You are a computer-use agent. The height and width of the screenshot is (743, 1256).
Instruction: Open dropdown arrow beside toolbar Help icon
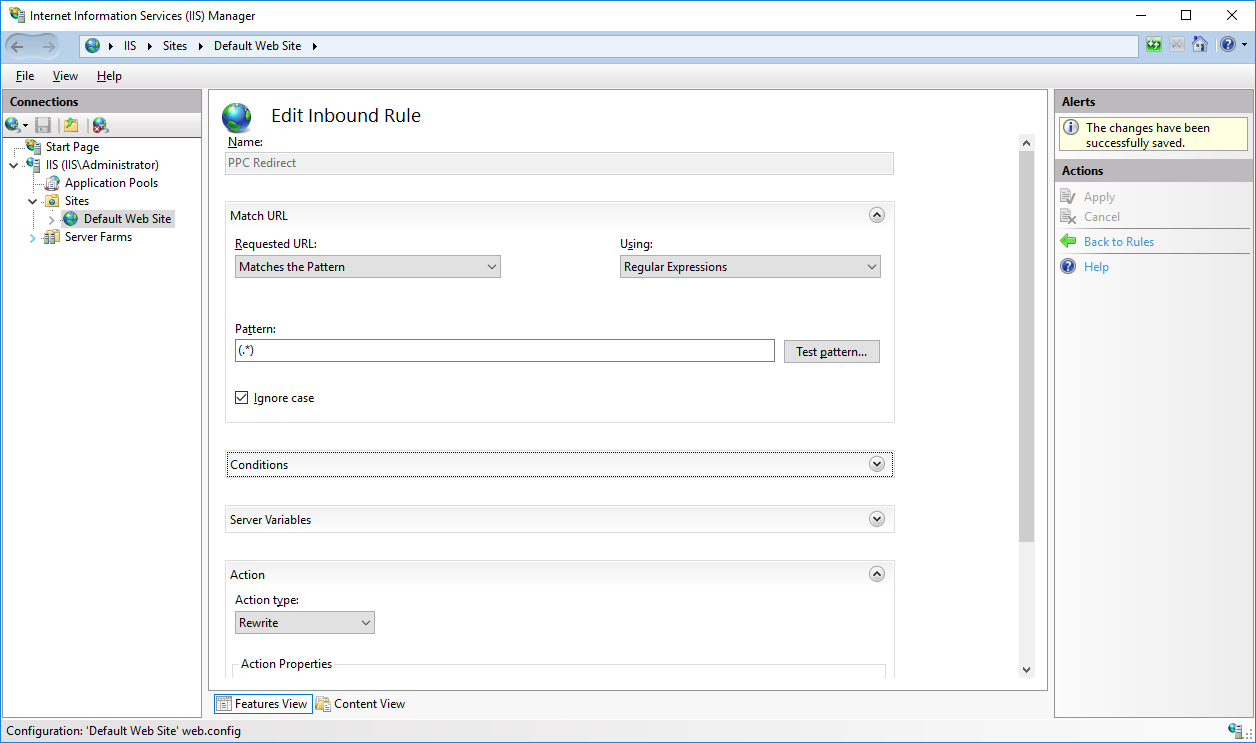coord(1244,45)
